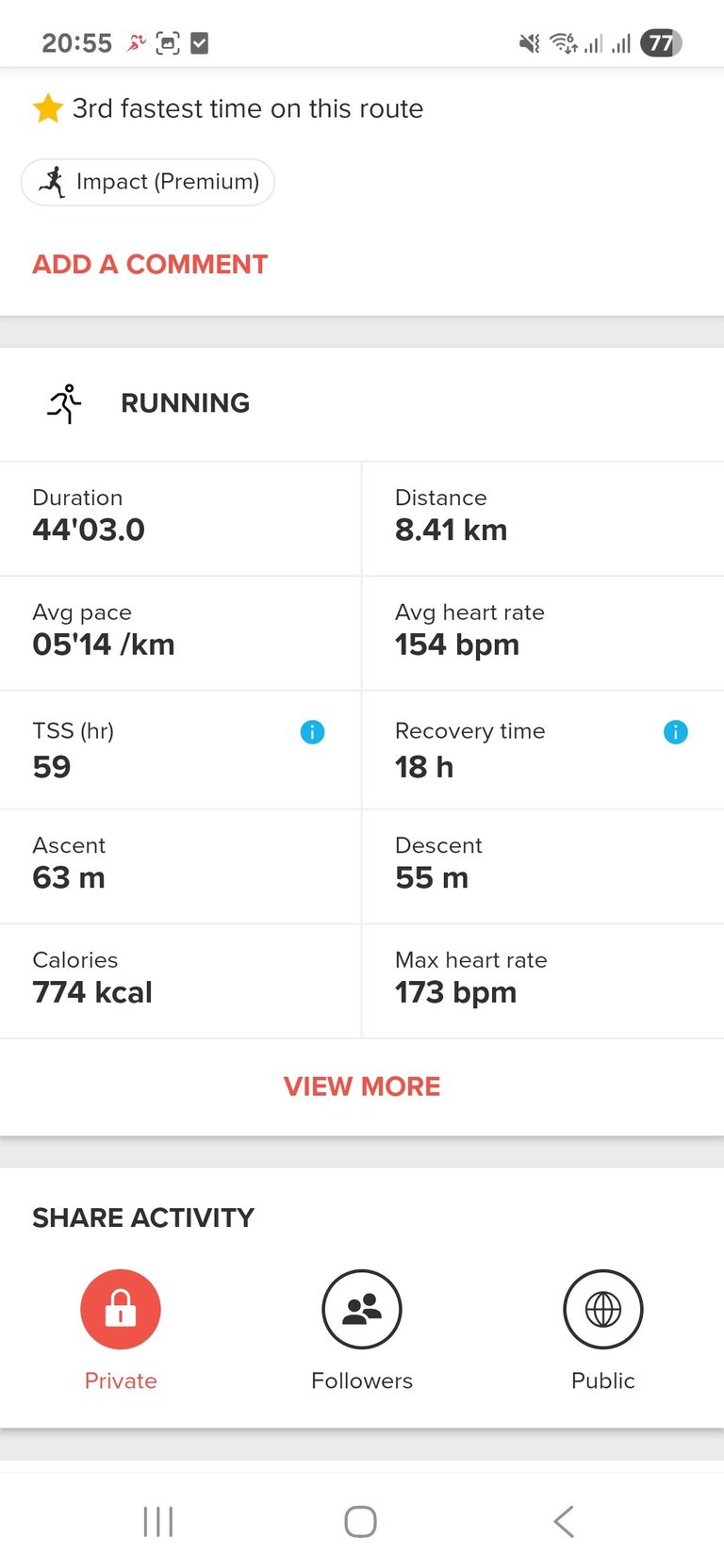Tap the gold star achievement icon

pos(48,108)
